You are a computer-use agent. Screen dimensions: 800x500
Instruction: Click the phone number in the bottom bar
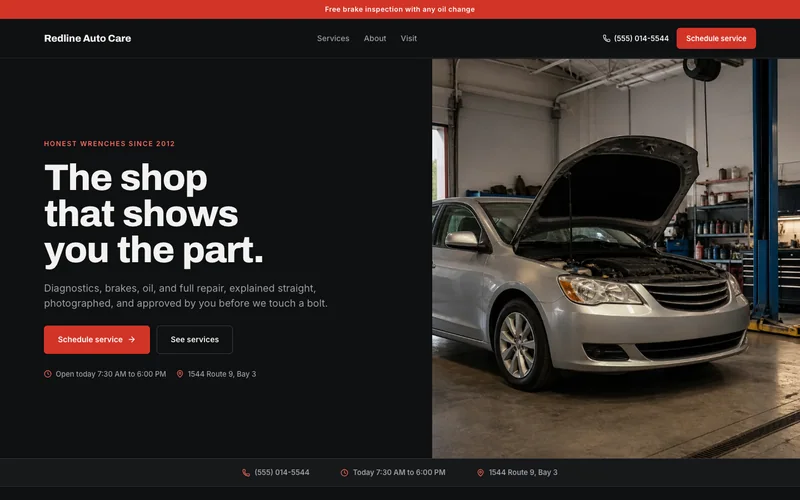tap(282, 472)
